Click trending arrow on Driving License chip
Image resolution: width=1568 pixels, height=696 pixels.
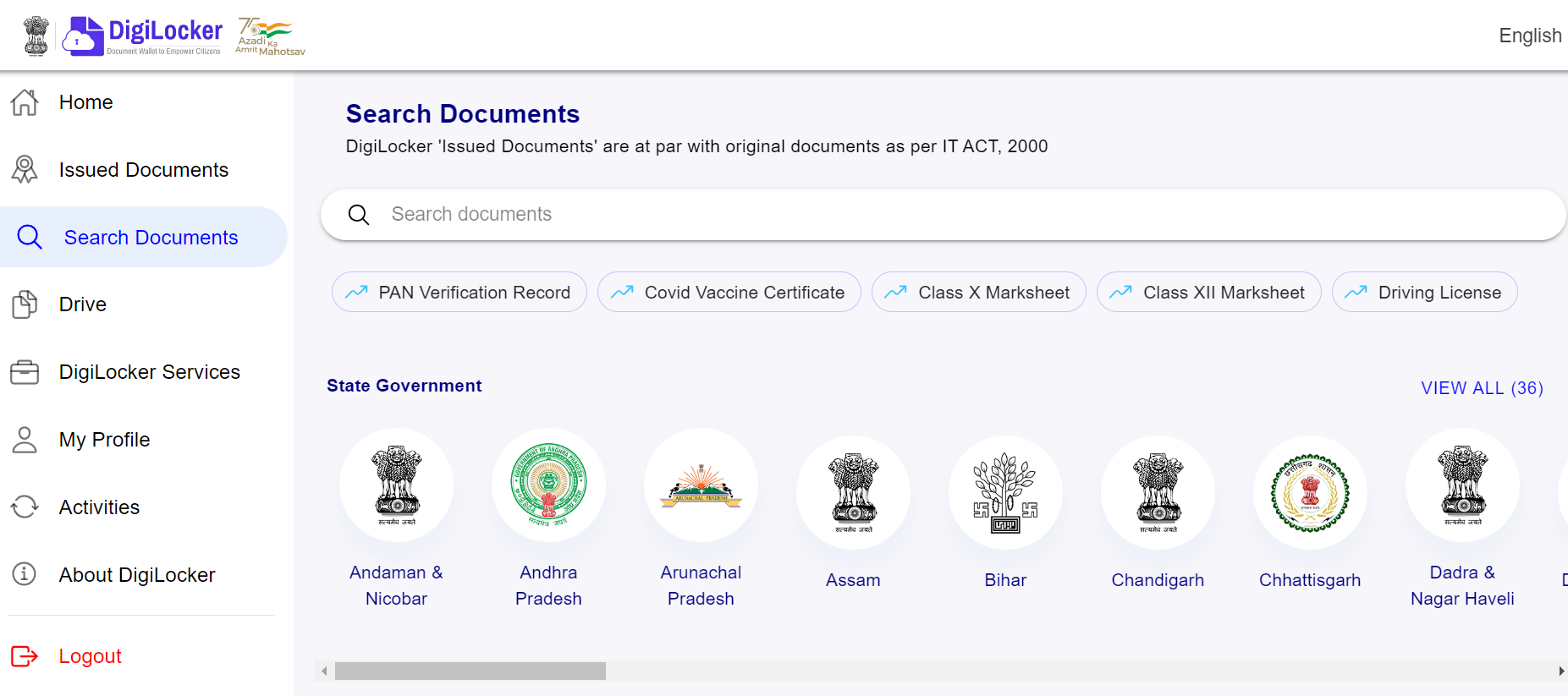pyautogui.click(x=1356, y=292)
